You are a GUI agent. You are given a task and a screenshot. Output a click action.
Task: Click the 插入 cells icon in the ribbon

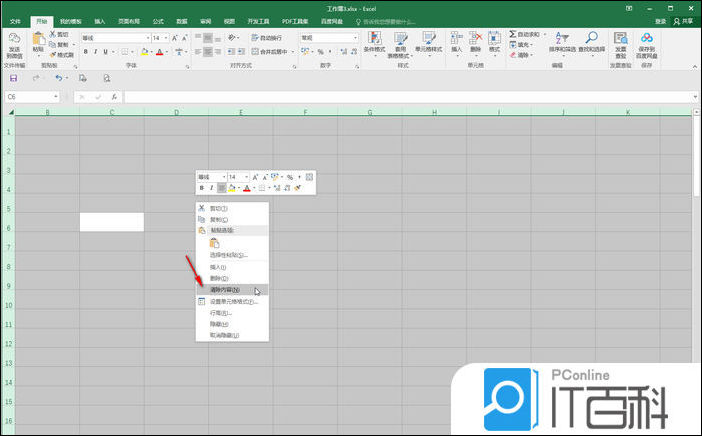coord(456,40)
